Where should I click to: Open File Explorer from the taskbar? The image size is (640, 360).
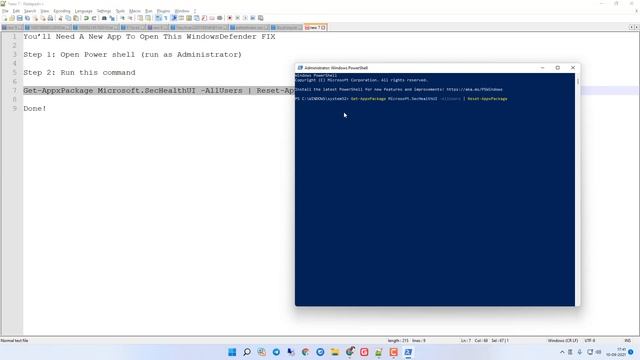pos(335,352)
